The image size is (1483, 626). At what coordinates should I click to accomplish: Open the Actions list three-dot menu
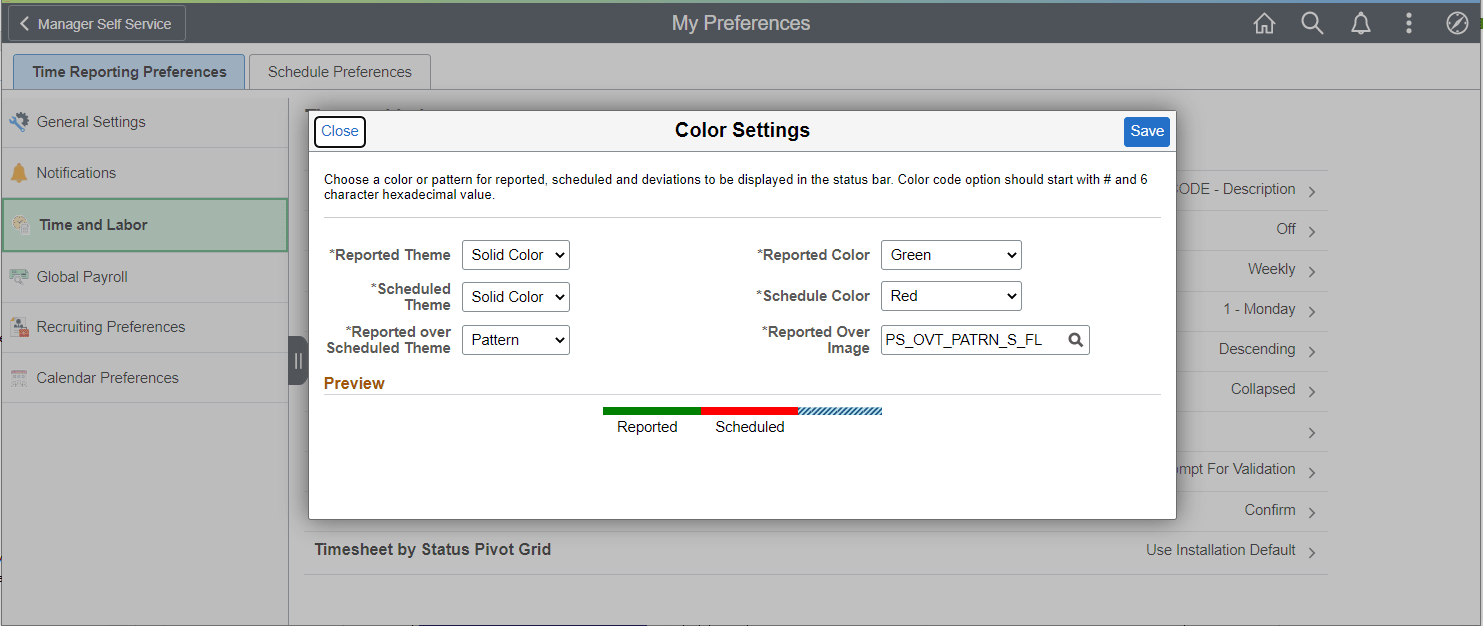[x=1409, y=22]
